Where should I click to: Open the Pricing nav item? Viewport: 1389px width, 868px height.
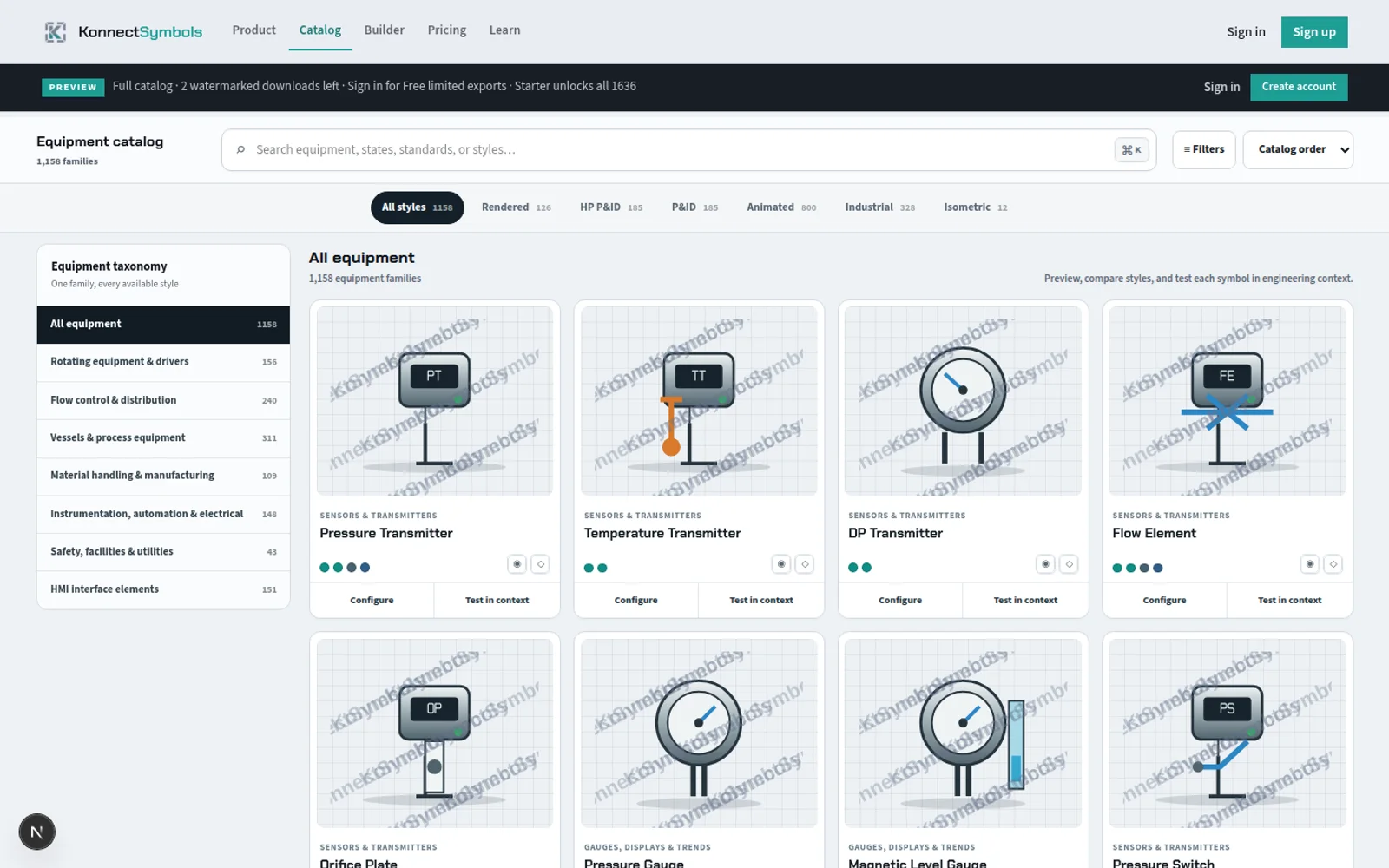(447, 30)
